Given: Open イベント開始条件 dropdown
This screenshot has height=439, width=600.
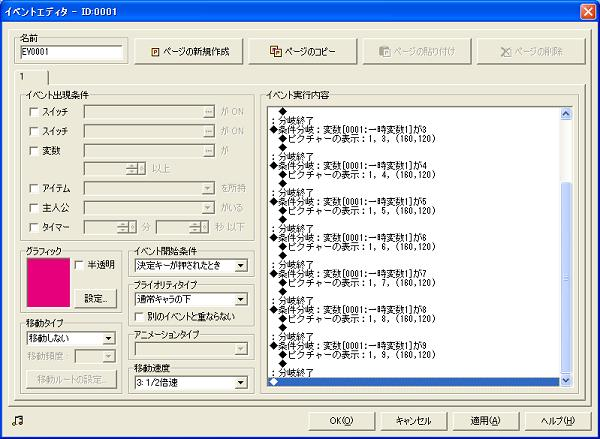Looking at the screenshot, I should pos(240,265).
